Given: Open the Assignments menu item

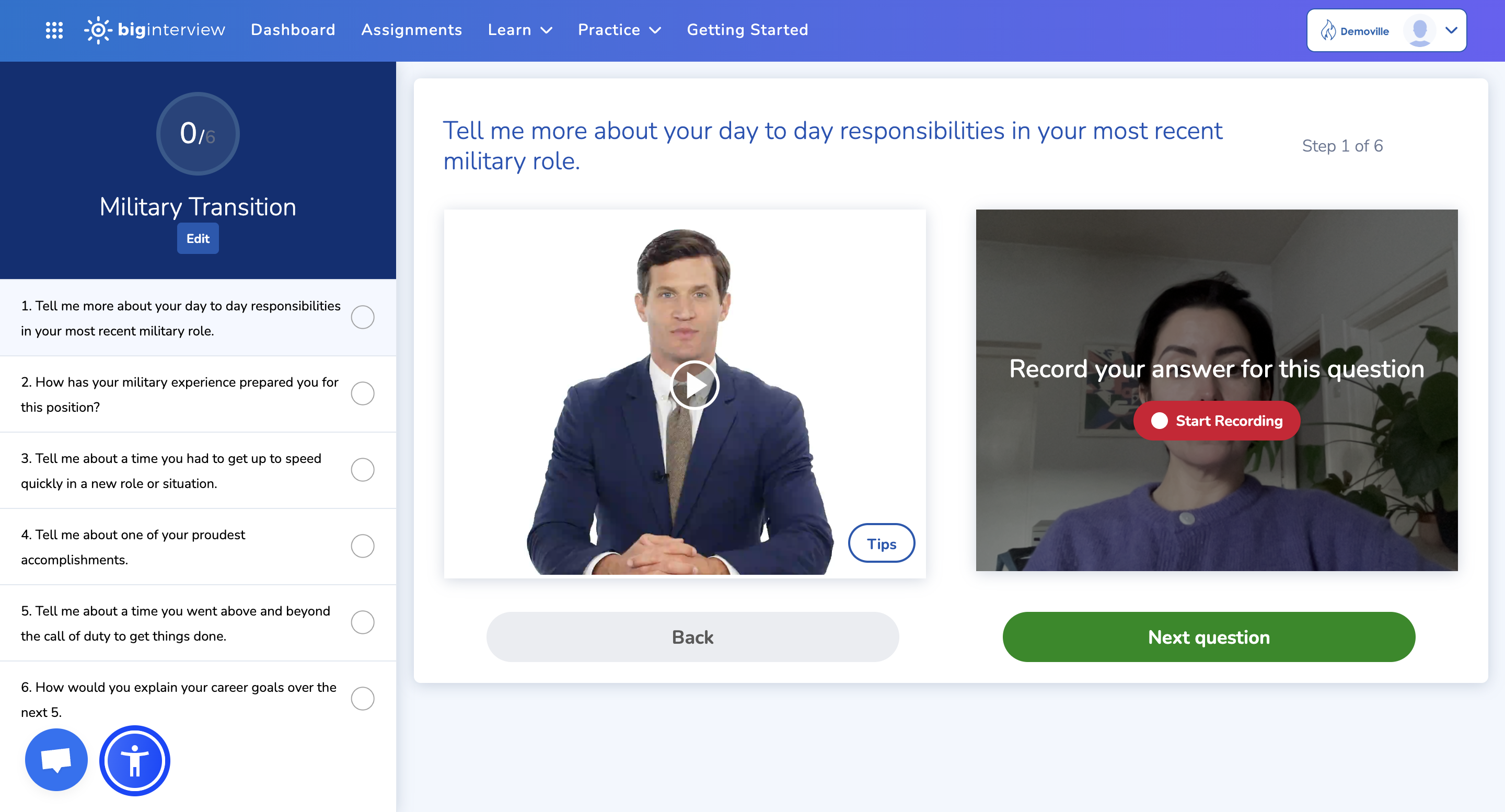Looking at the screenshot, I should [411, 30].
